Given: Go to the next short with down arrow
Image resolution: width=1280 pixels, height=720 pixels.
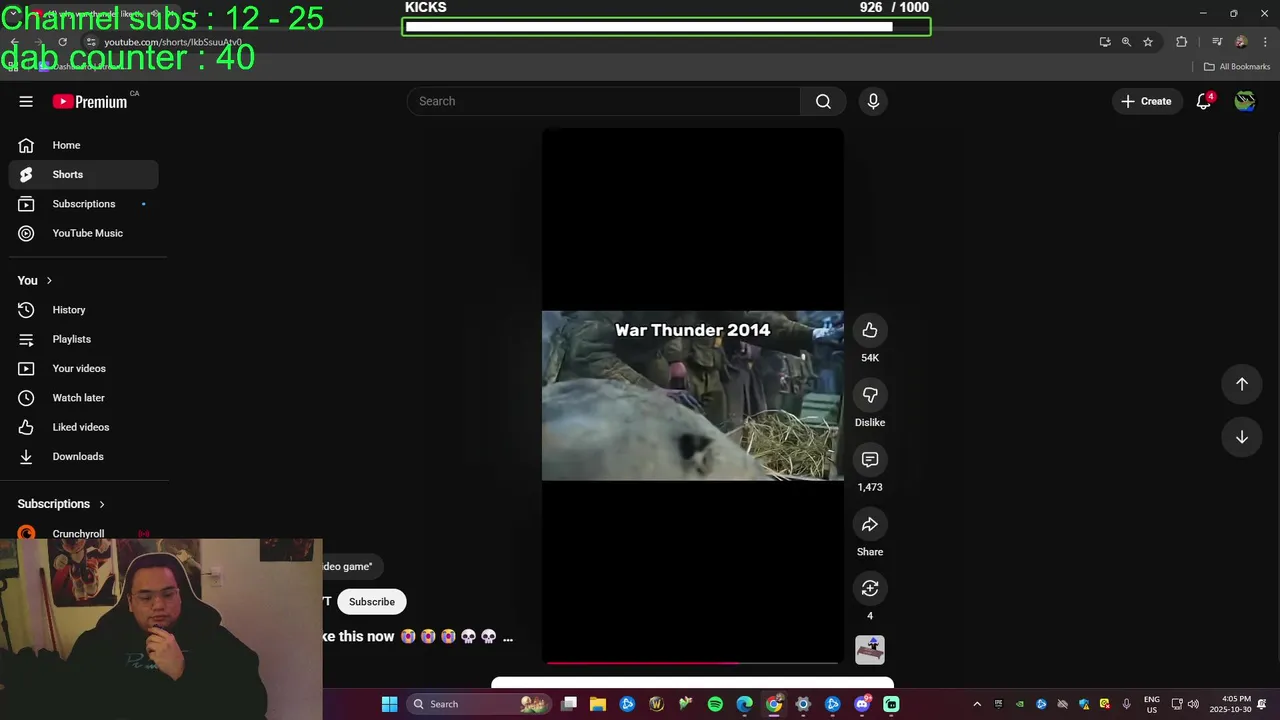Looking at the screenshot, I should coord(1242,437).
